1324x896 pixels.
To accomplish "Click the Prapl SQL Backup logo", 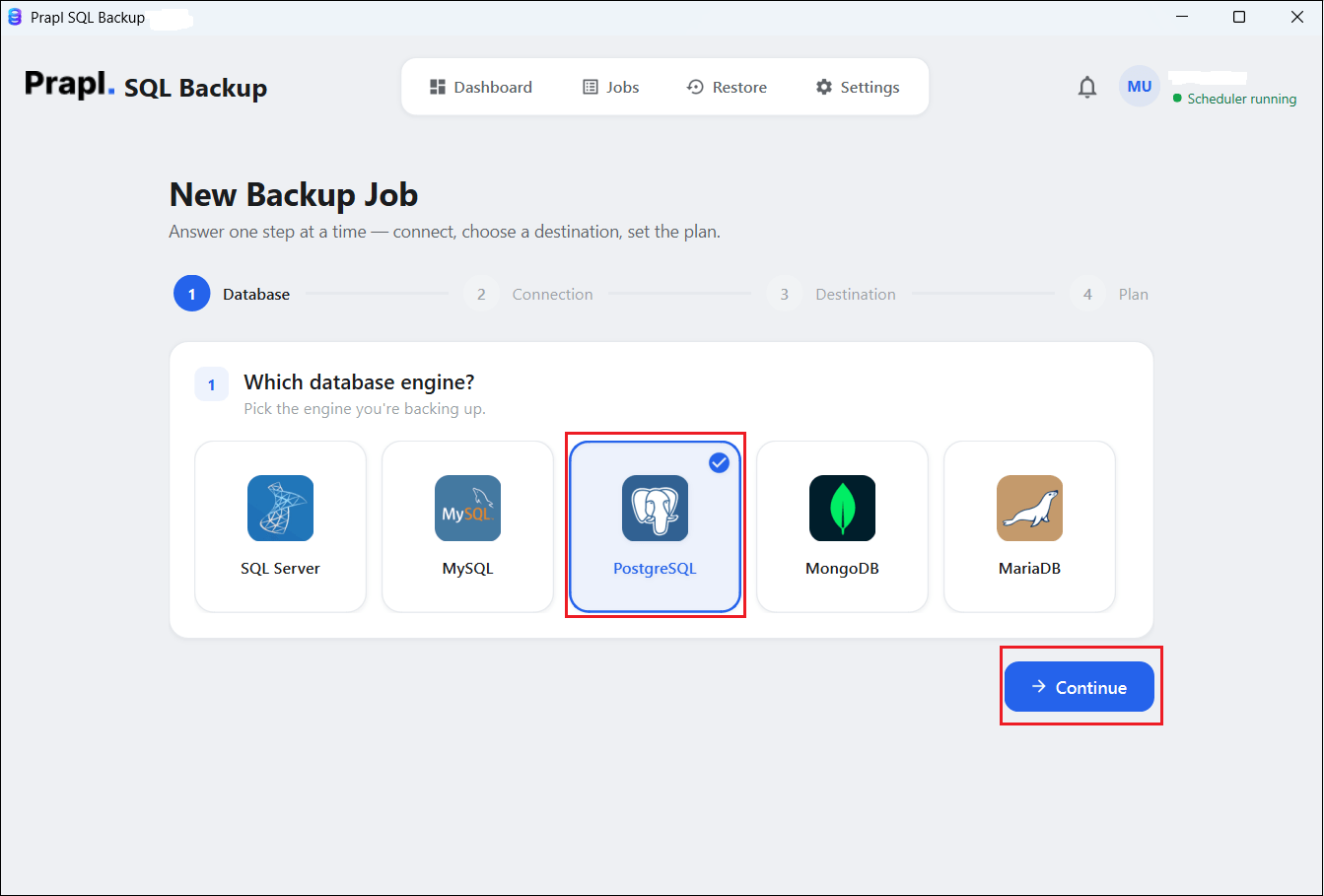I will pyautogui.click(x=146, y=86).
